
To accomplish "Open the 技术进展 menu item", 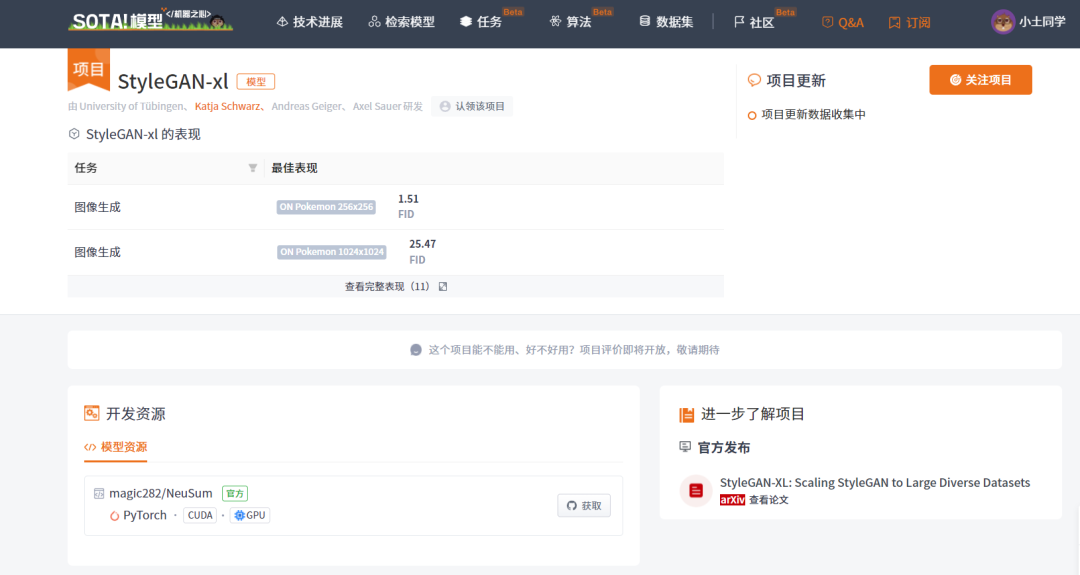I will pyautogui.click(x=309, y=22).
